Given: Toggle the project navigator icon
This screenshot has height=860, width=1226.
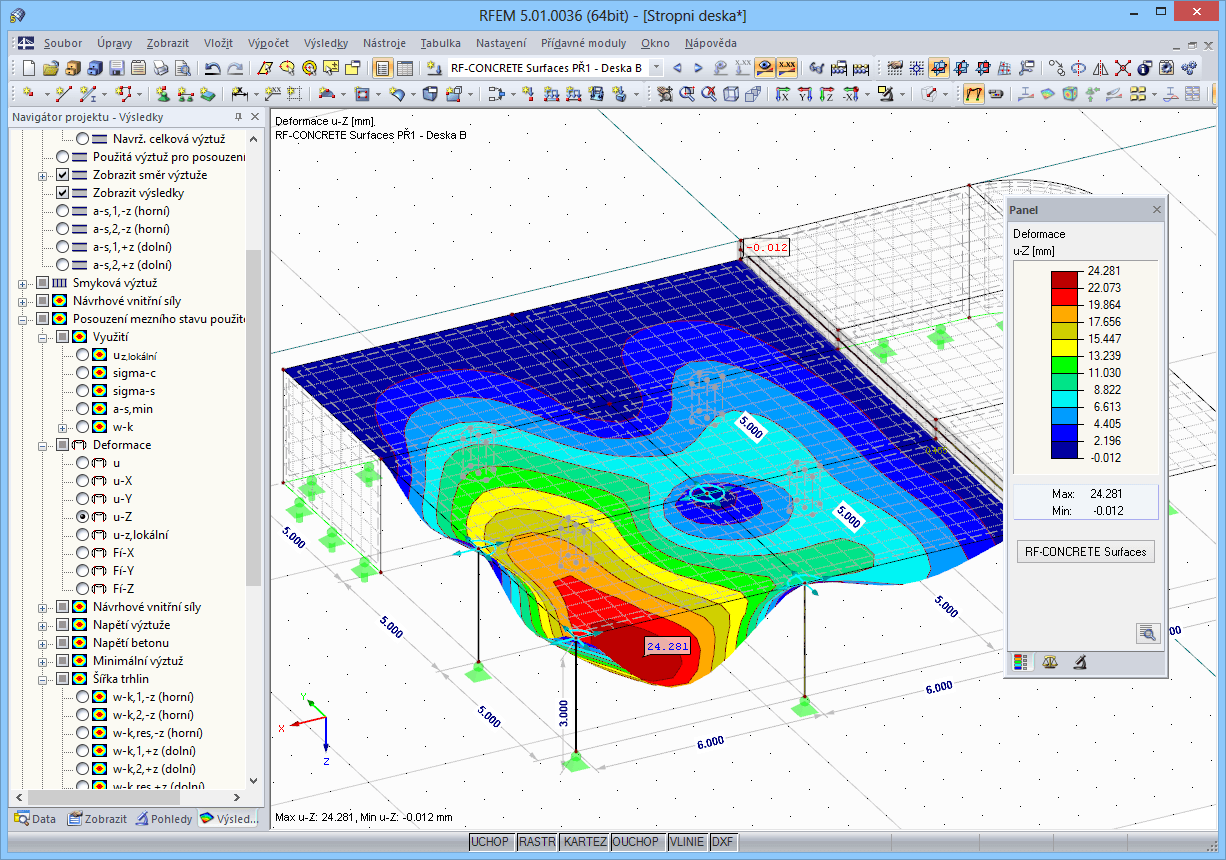Looking at the screenshot, I should point(383,68).
